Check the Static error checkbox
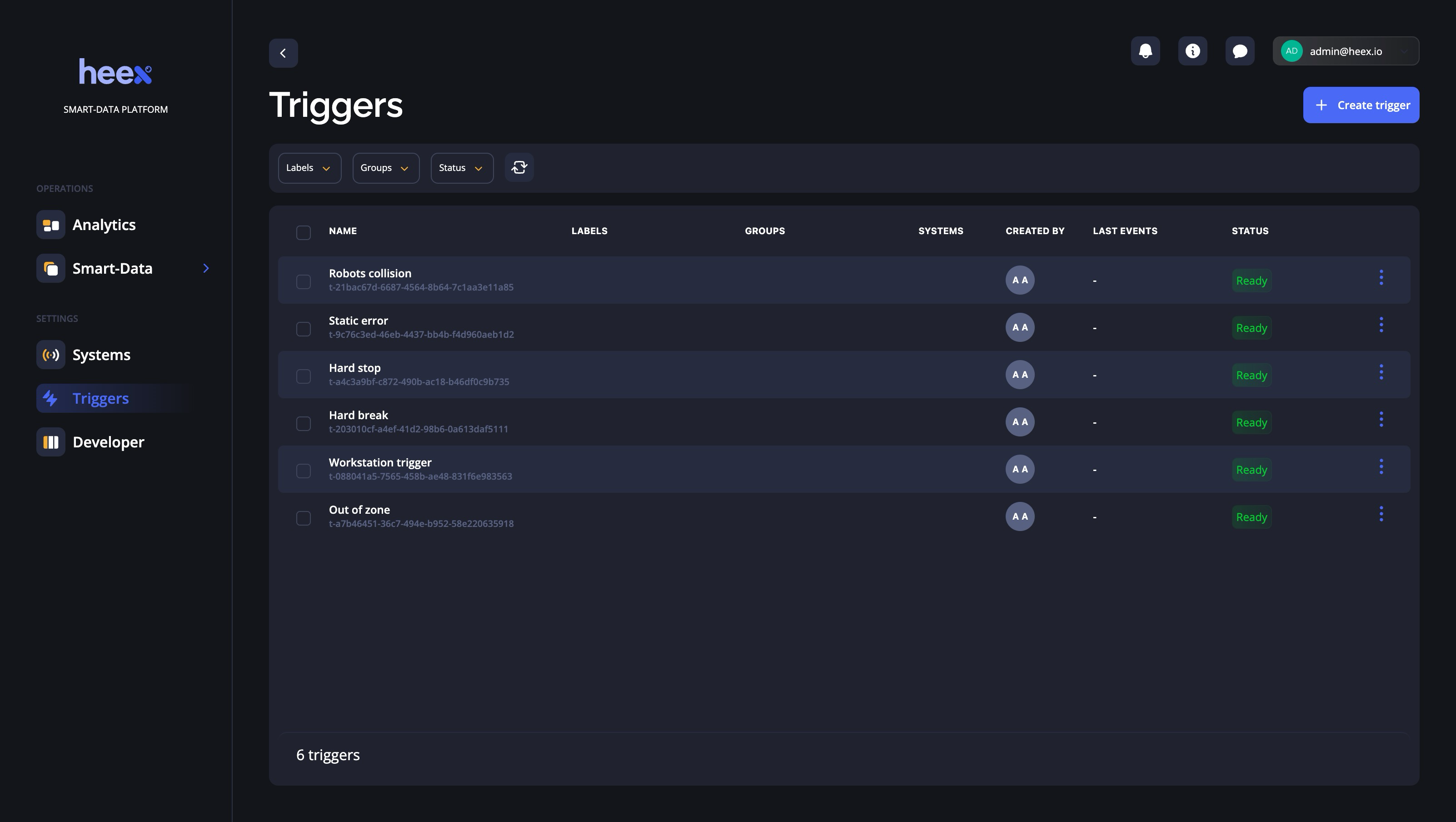The height and width of the screenshot is (822, 1456). tap(304, 329)
